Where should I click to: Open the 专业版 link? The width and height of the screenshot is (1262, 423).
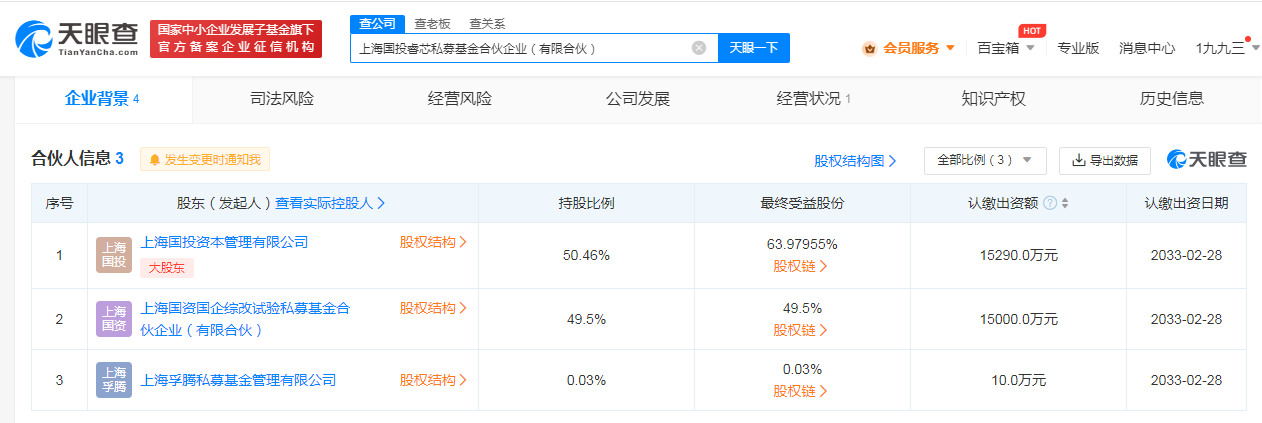(x=1078, y=48)
